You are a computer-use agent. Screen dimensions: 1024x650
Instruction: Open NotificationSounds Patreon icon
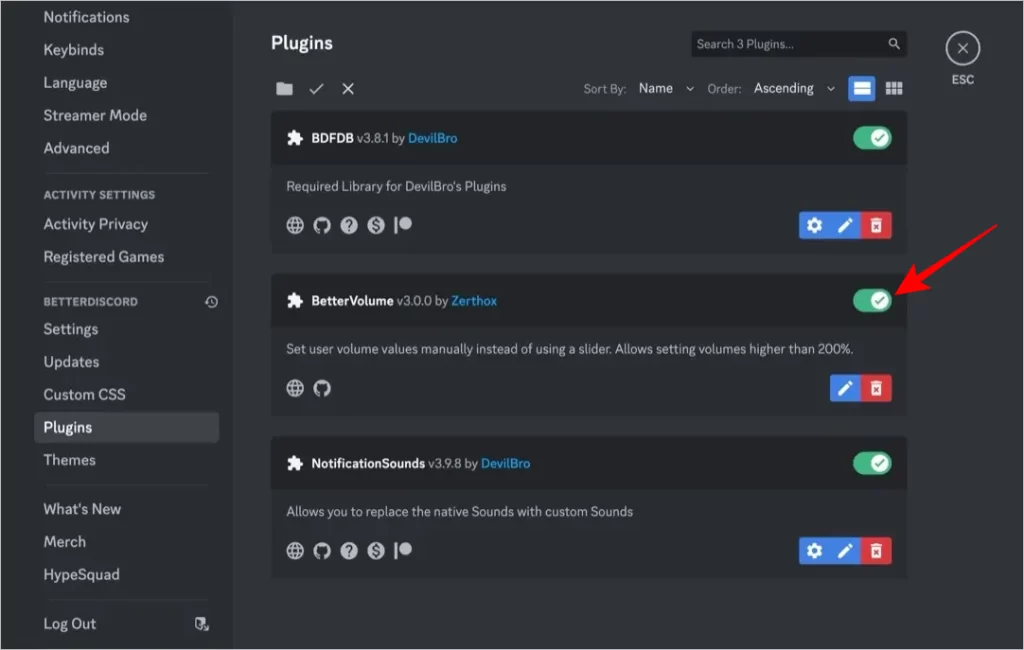[x=403, y=551]
